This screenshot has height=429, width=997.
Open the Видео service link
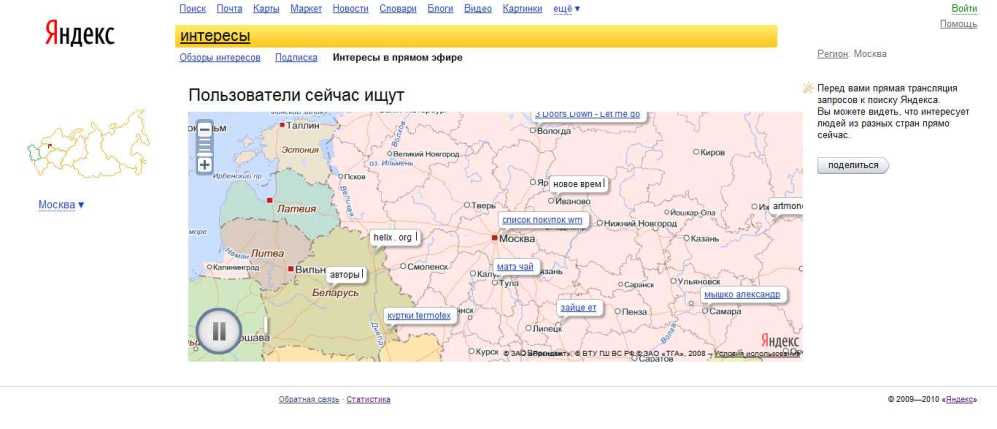(x=478, y=8)
